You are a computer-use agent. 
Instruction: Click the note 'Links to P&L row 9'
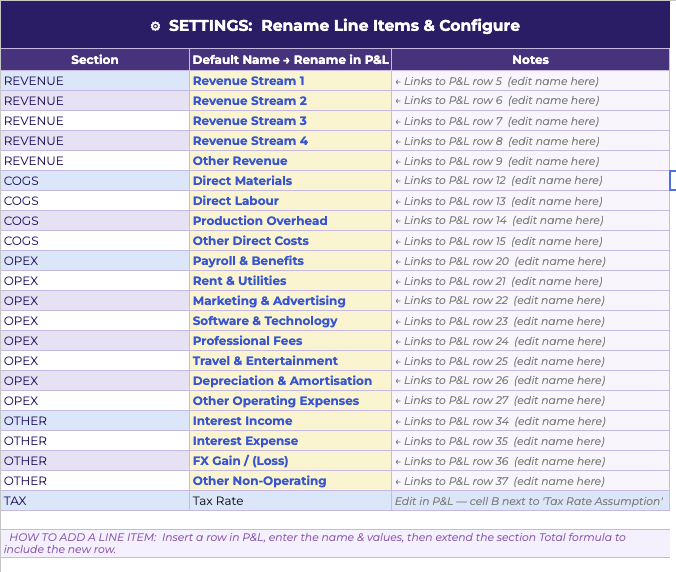click(x=530, y=161)
